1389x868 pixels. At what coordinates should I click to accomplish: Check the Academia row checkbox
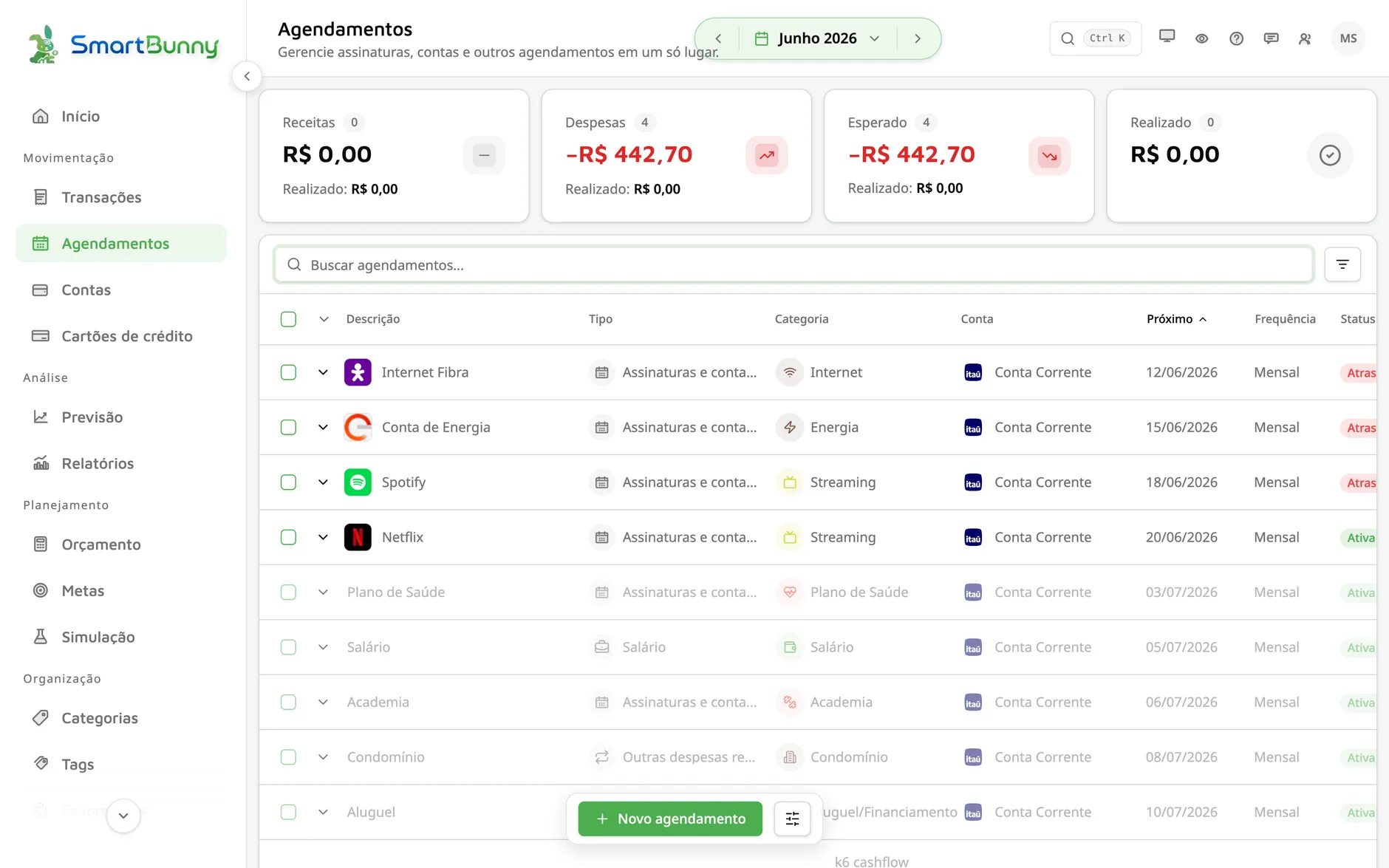(288, 702)
